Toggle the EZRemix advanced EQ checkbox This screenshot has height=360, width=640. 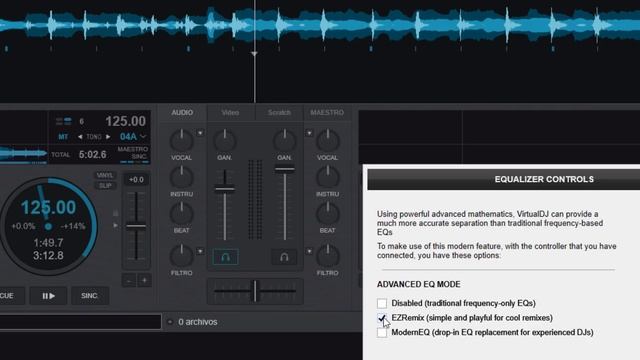click(382, 318)
